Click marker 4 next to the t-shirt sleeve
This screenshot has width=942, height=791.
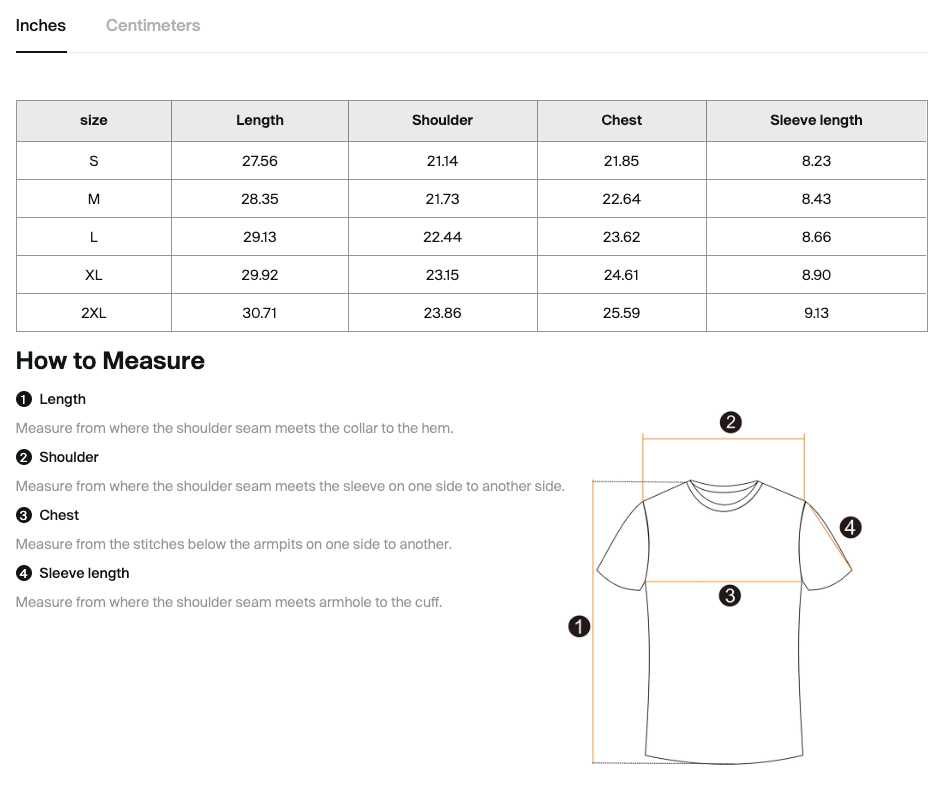coord(850,527)
